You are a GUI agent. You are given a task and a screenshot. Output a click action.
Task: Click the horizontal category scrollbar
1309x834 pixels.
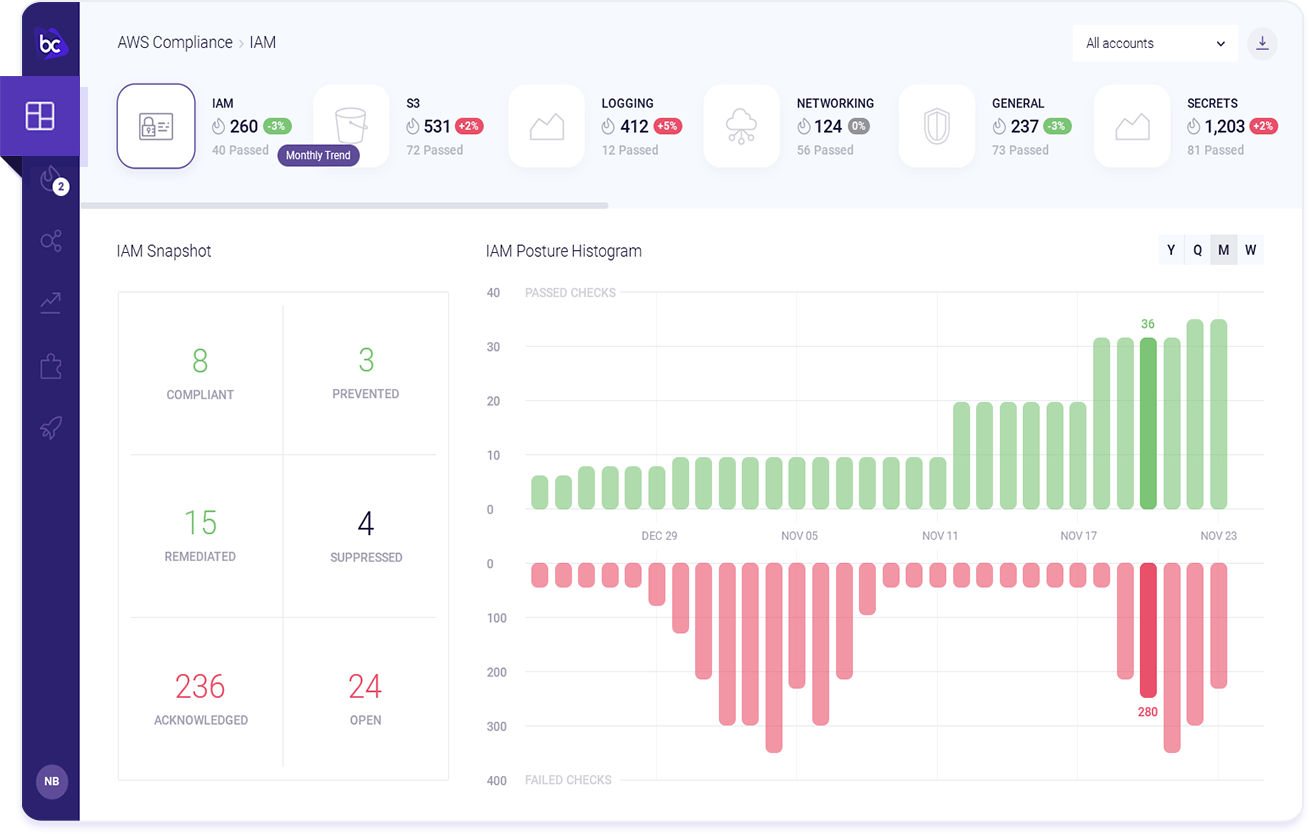pos(344,206)
